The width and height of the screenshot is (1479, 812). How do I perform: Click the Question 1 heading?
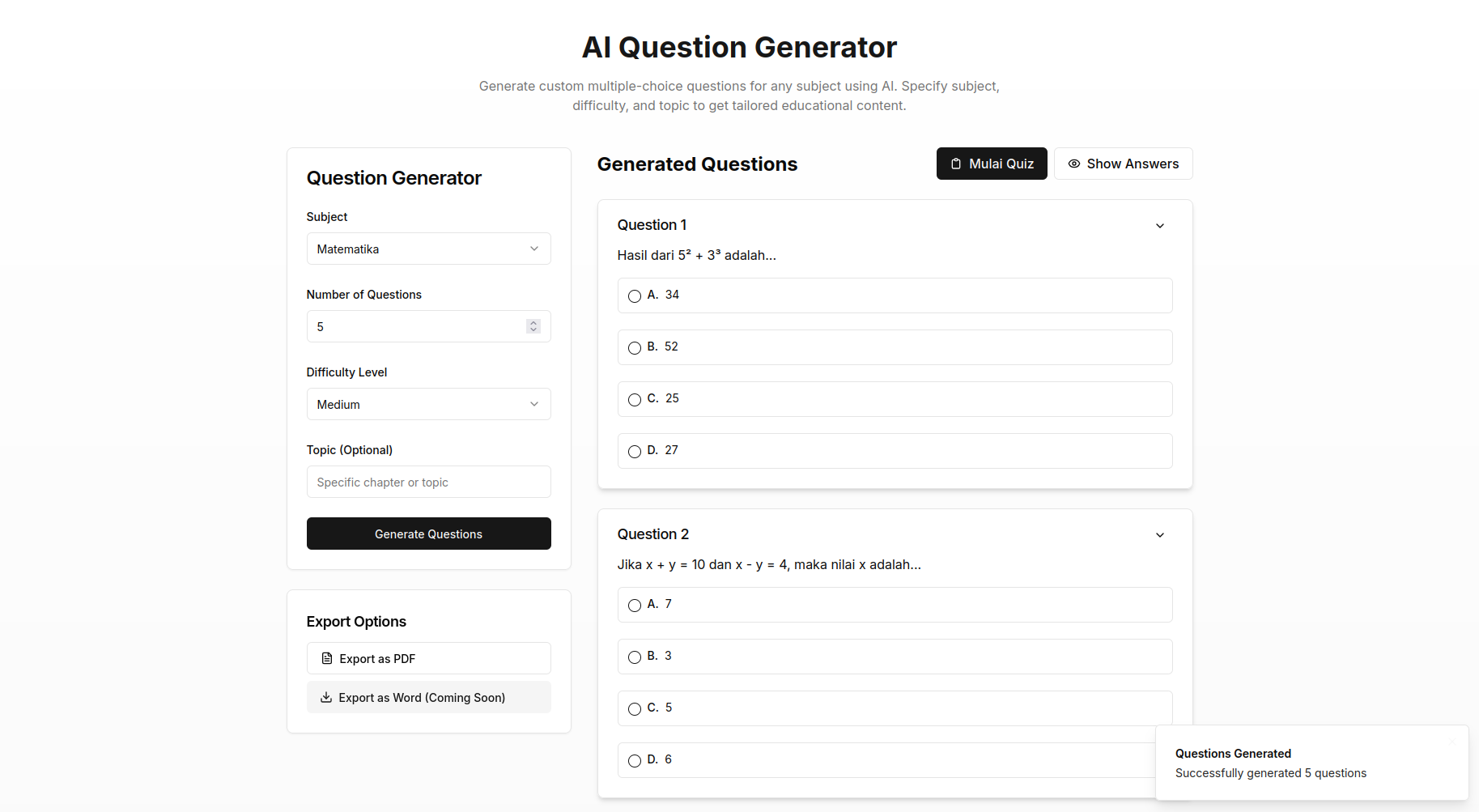click(x=652, y=225)
